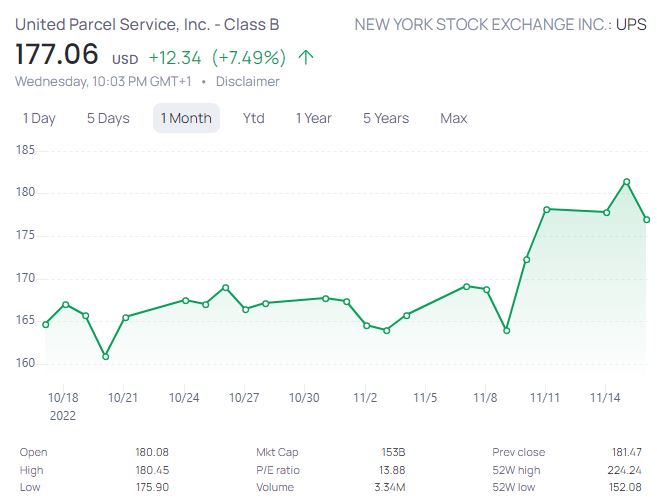Click the current price 177.06
Screen dimensions: 657x503
pos(57,55)
